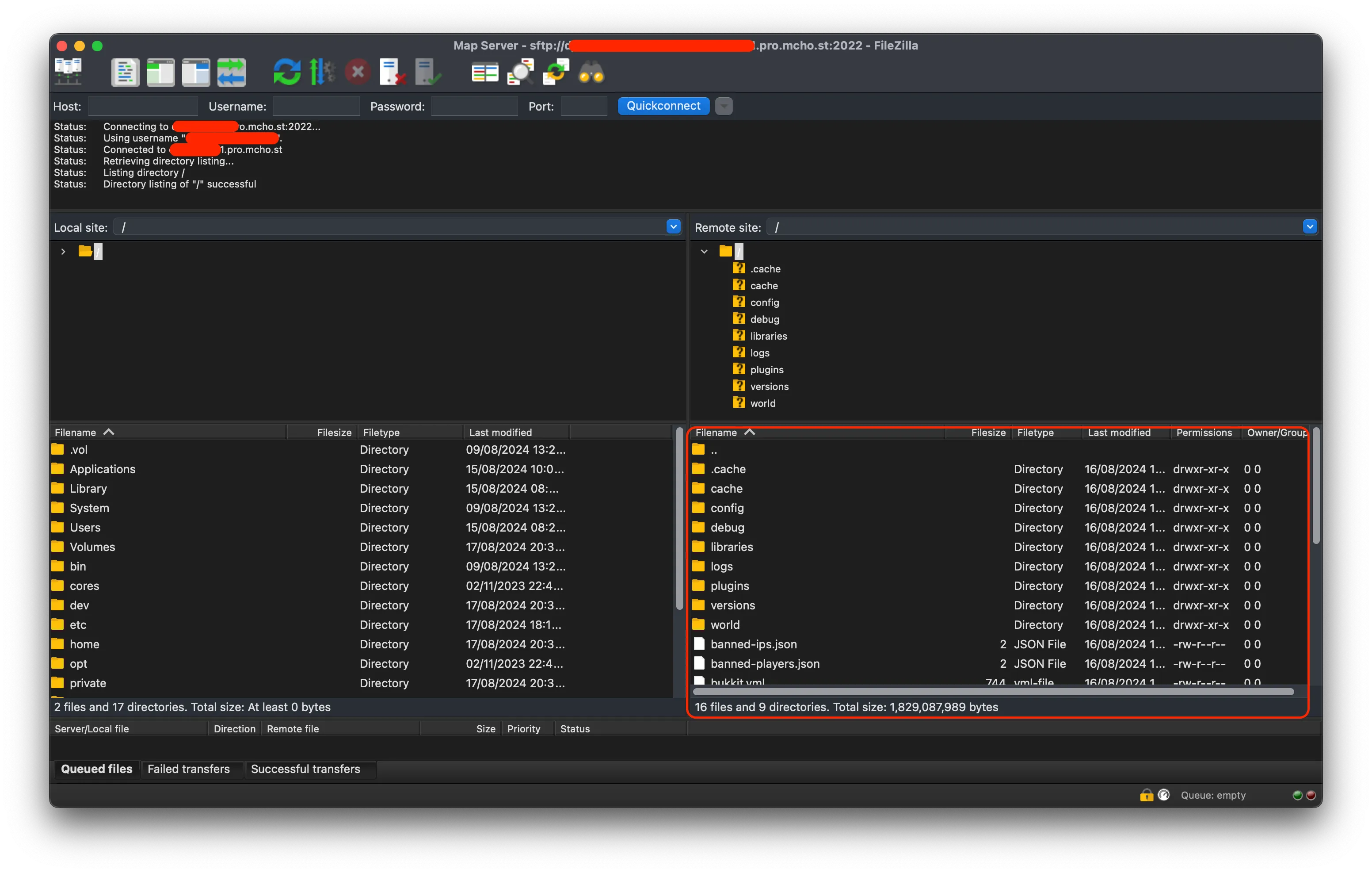Select libraries in remote tree
Image resolution: width=1372 pixels, height=873 pixels.
[x=768, y=336]
